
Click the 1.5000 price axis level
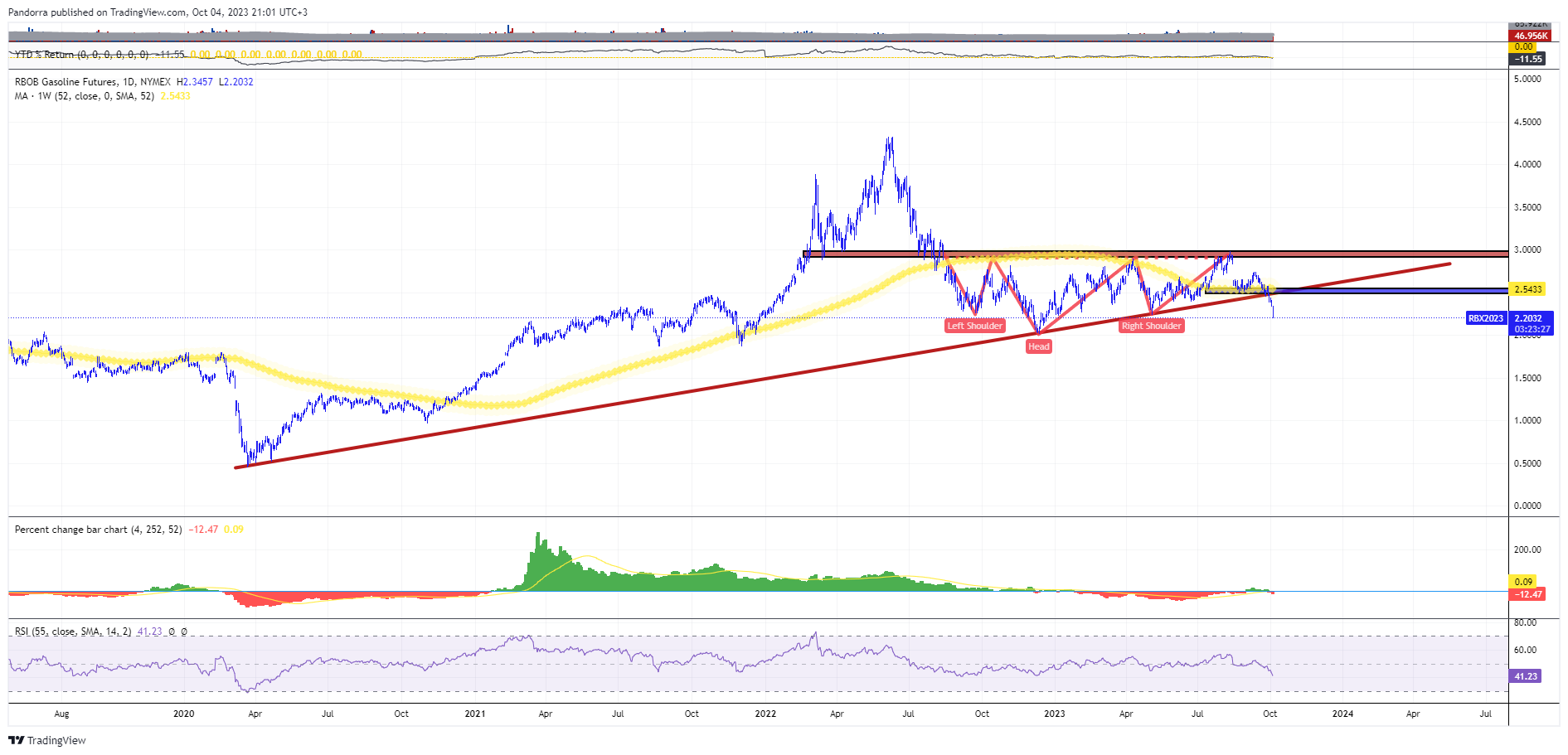1527,378
